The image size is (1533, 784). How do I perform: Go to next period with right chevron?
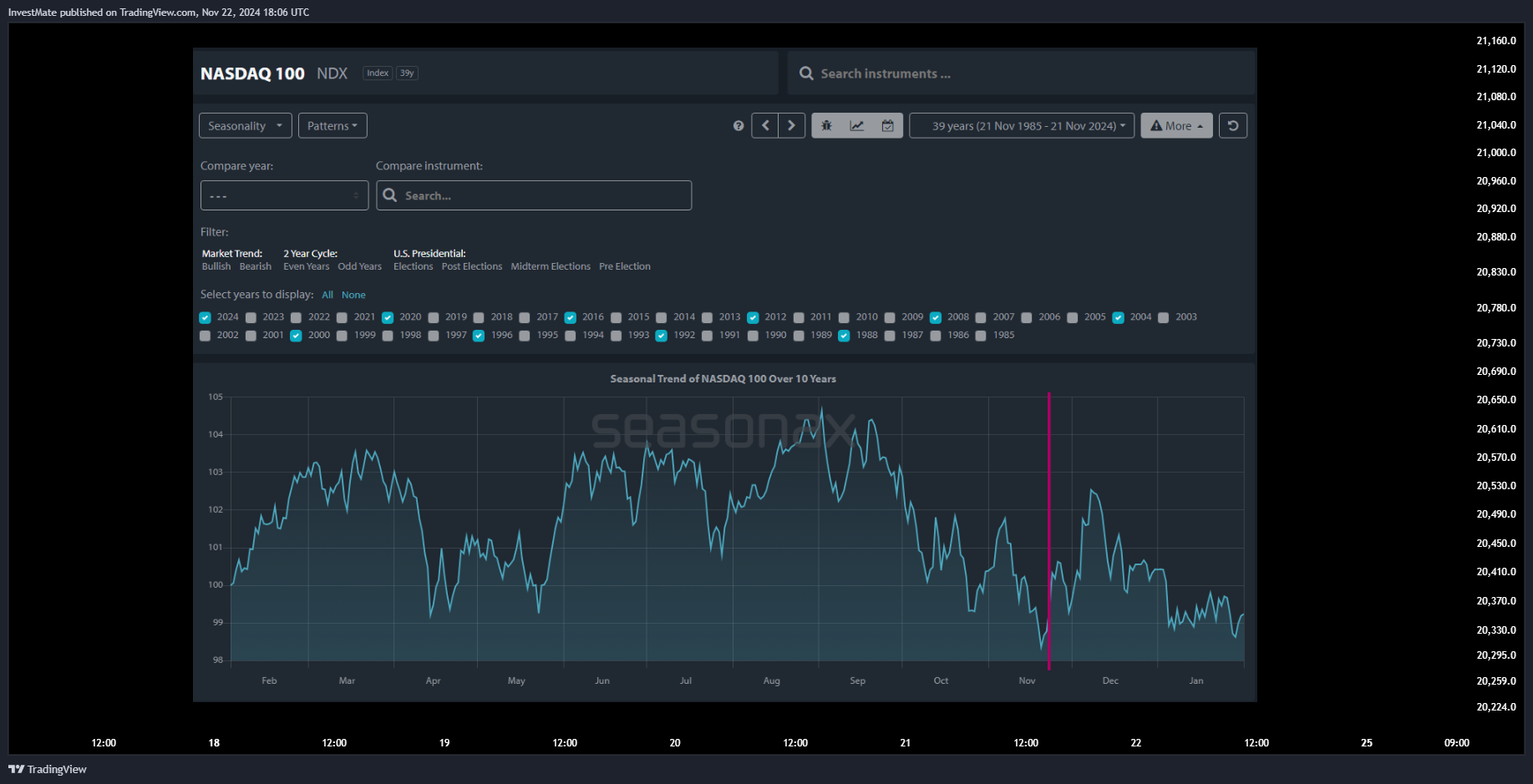click(792, 126)
